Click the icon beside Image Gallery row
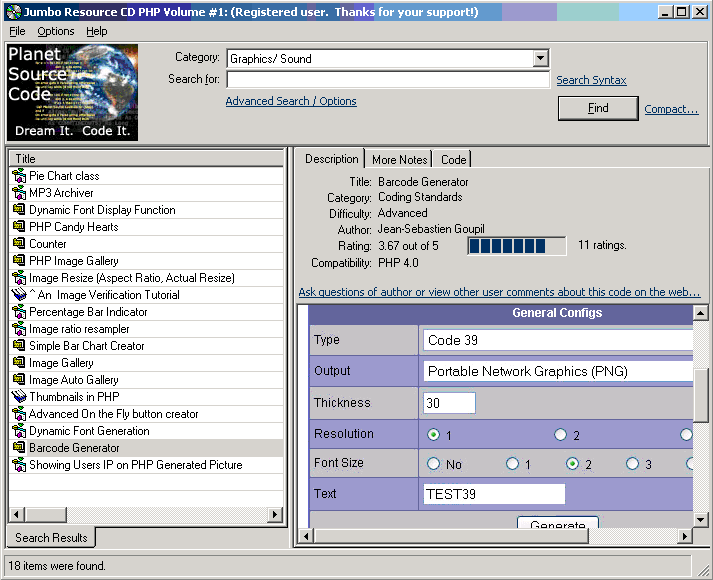The height and width of the screenshot is (580, 713). (x=19, y=363)
